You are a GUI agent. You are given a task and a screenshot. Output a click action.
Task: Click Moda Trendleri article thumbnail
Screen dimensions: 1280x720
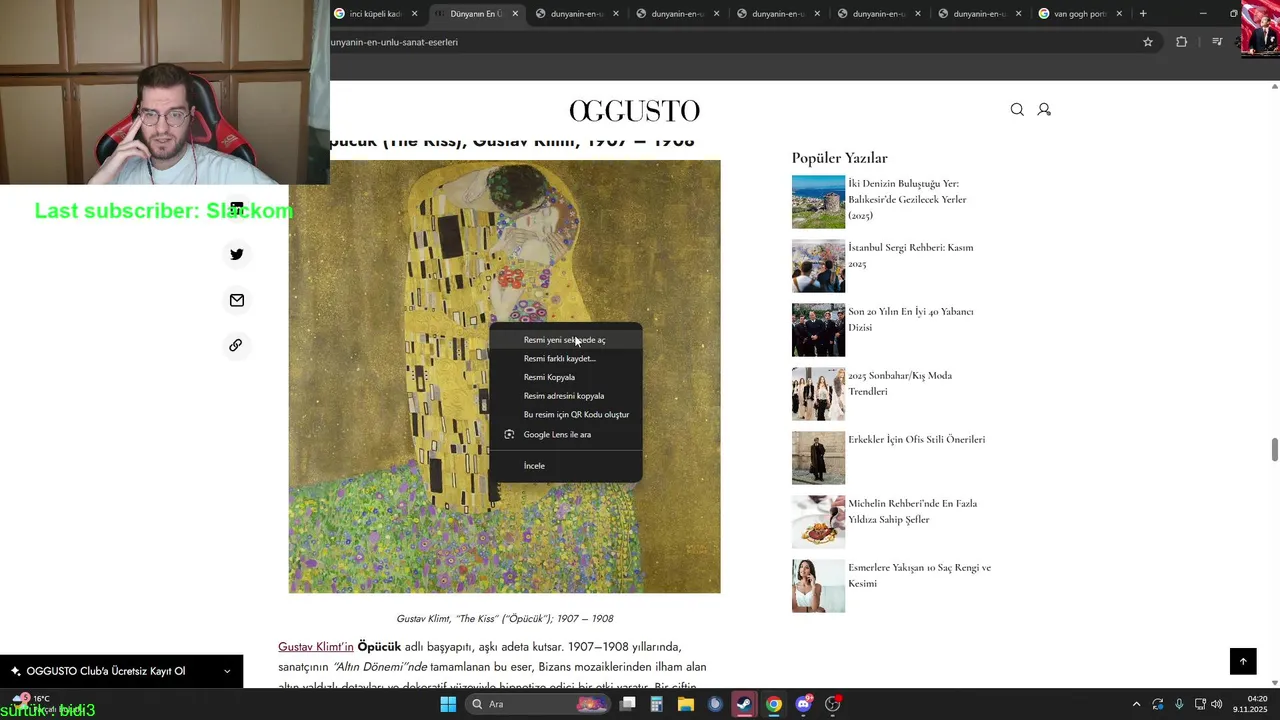coord(818,394)
